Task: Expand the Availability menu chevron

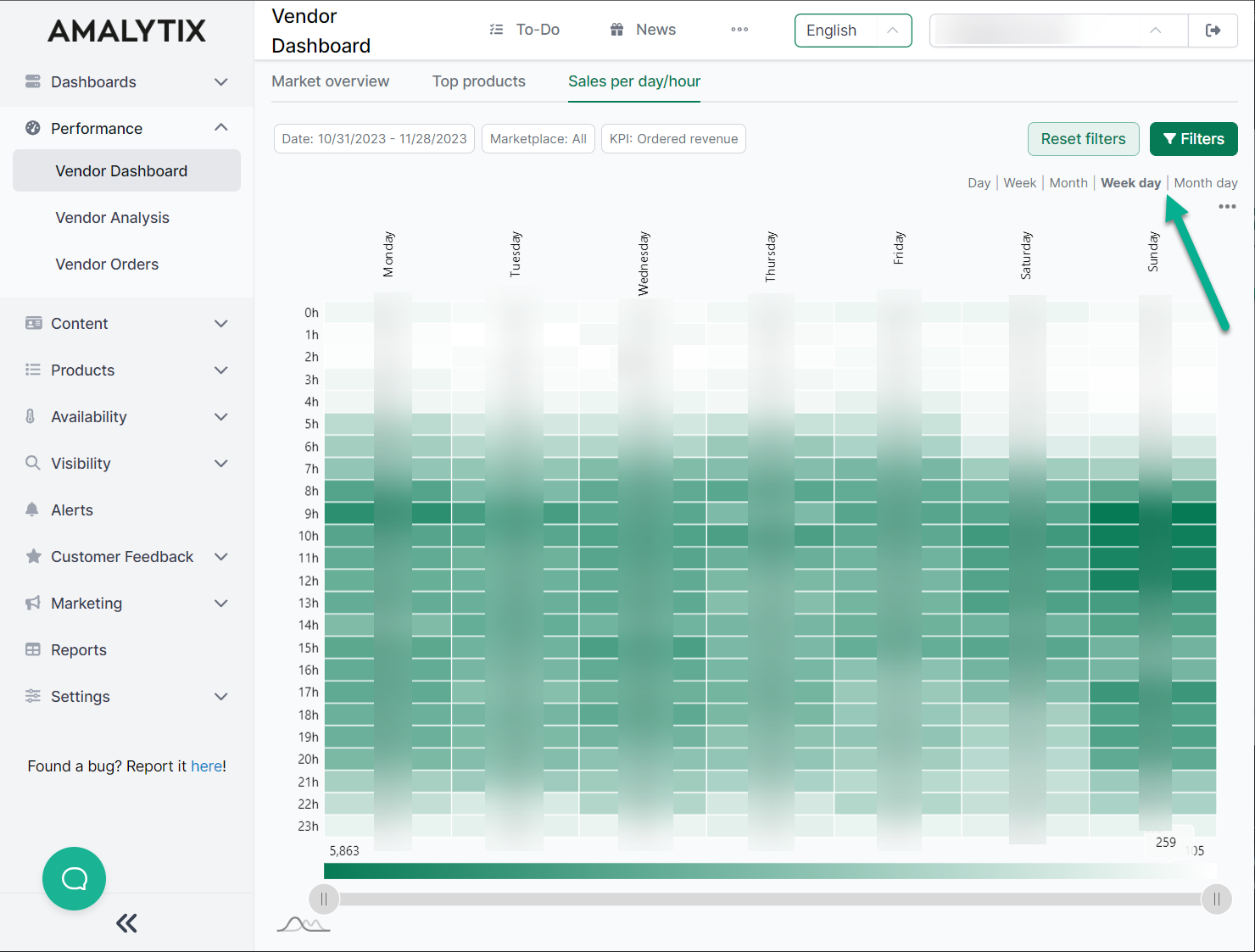Action: pyautogui.click(x=221, y=417)
